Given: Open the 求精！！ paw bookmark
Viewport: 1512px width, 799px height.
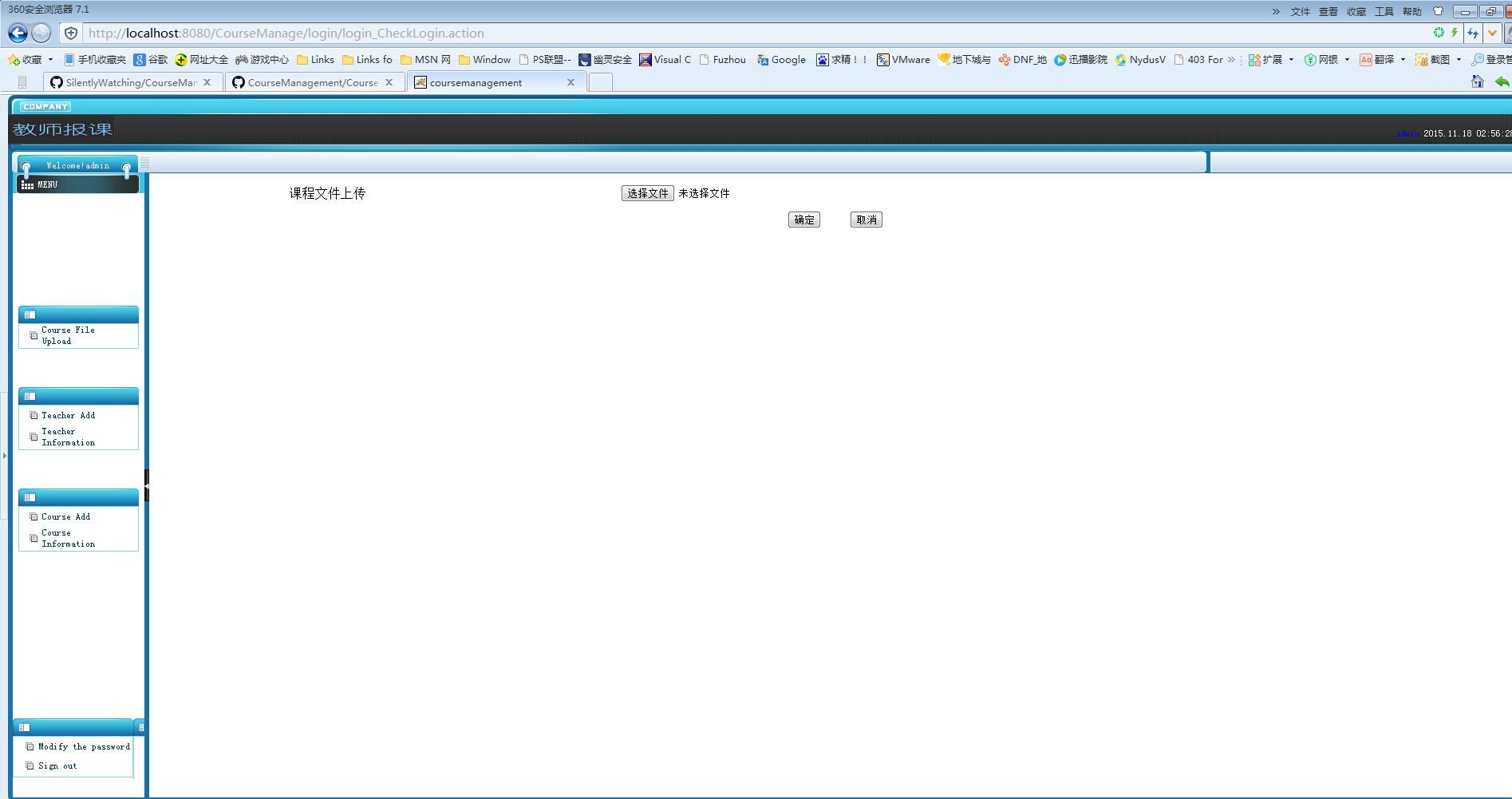Looking at the screenshot, I should coord(841,60).
